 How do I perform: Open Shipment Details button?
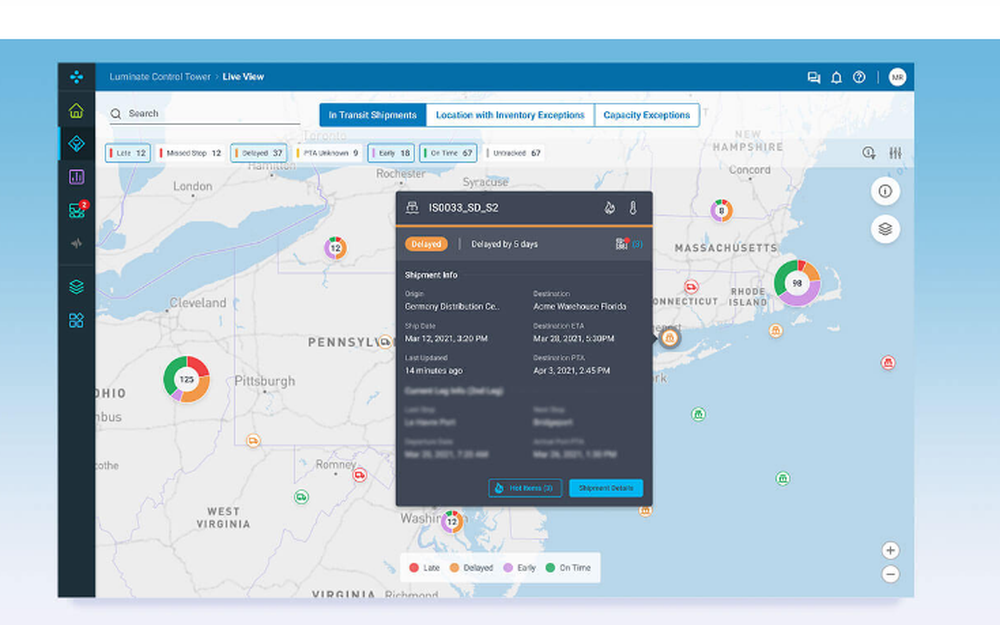(606, 488)
